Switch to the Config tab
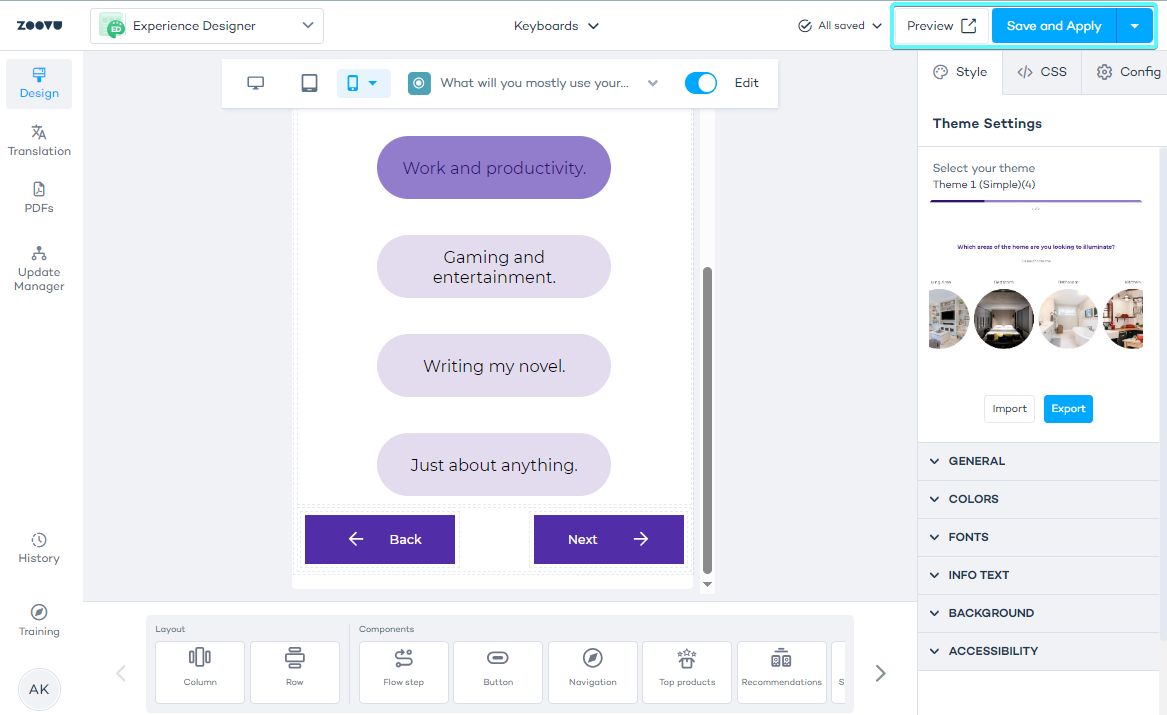The height and width of the screenshot is (715, 1167). (x=1129, y=72)
